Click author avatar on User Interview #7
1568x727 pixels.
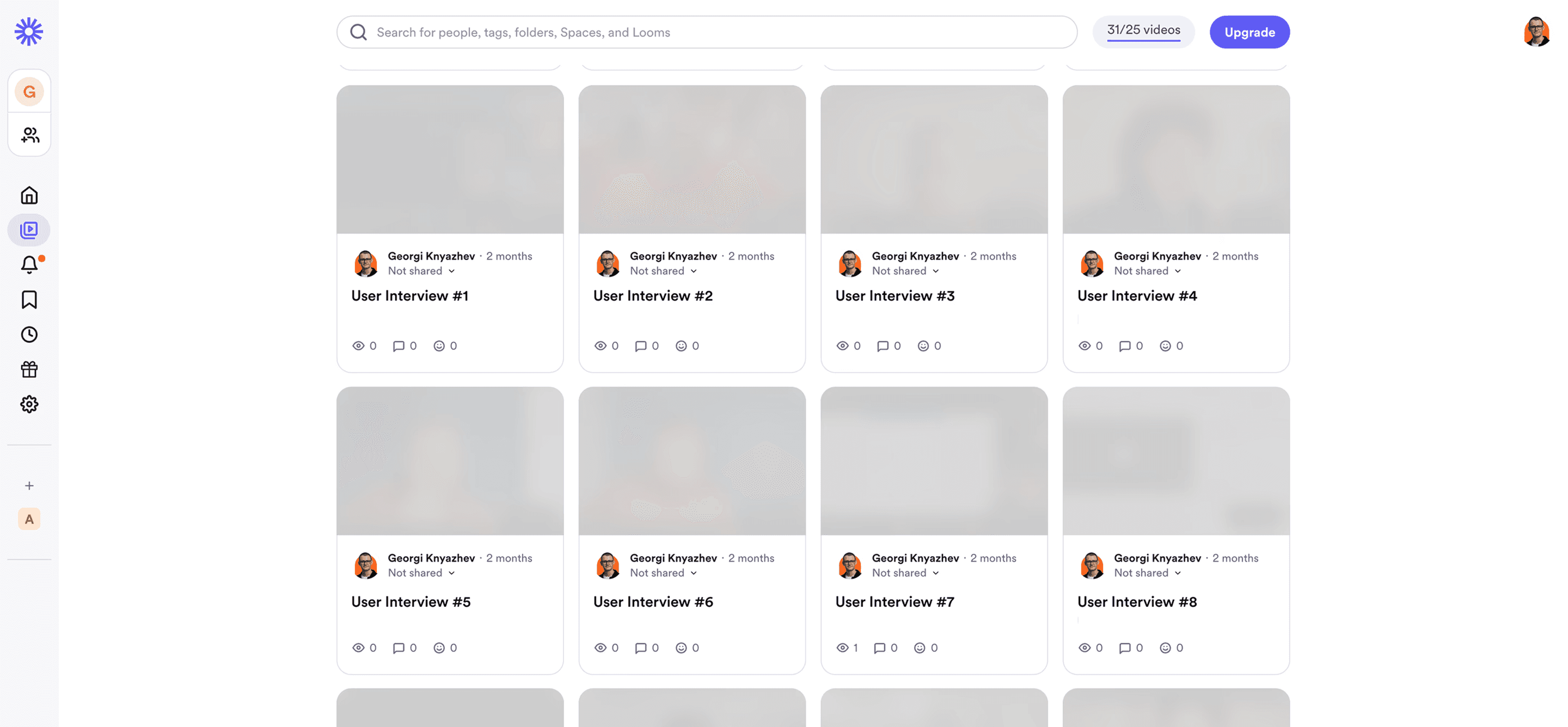[850, 565]
